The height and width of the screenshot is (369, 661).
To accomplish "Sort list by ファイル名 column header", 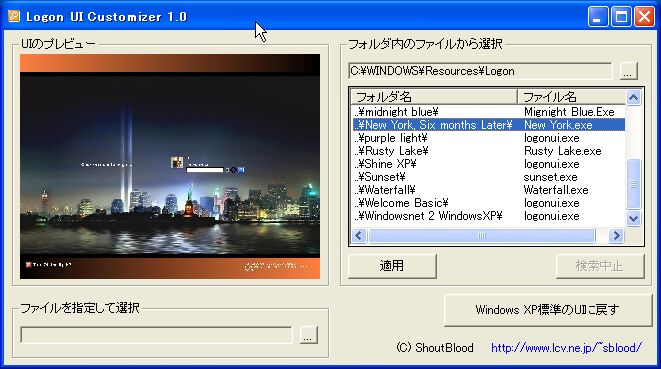I will point(572,97).
